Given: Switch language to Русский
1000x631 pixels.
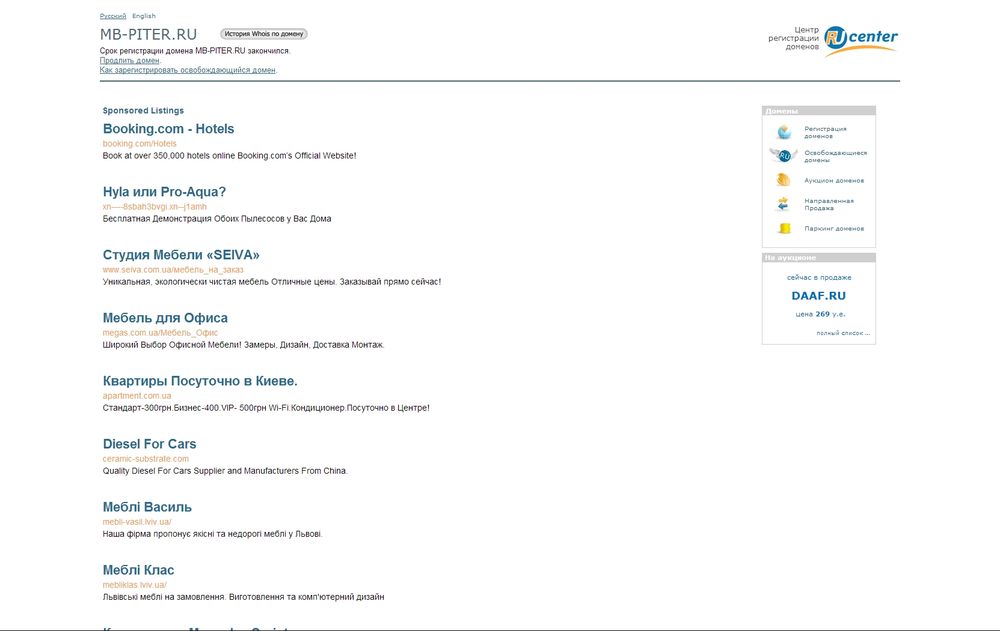Looking at the screenshot, I should [113, 16].
